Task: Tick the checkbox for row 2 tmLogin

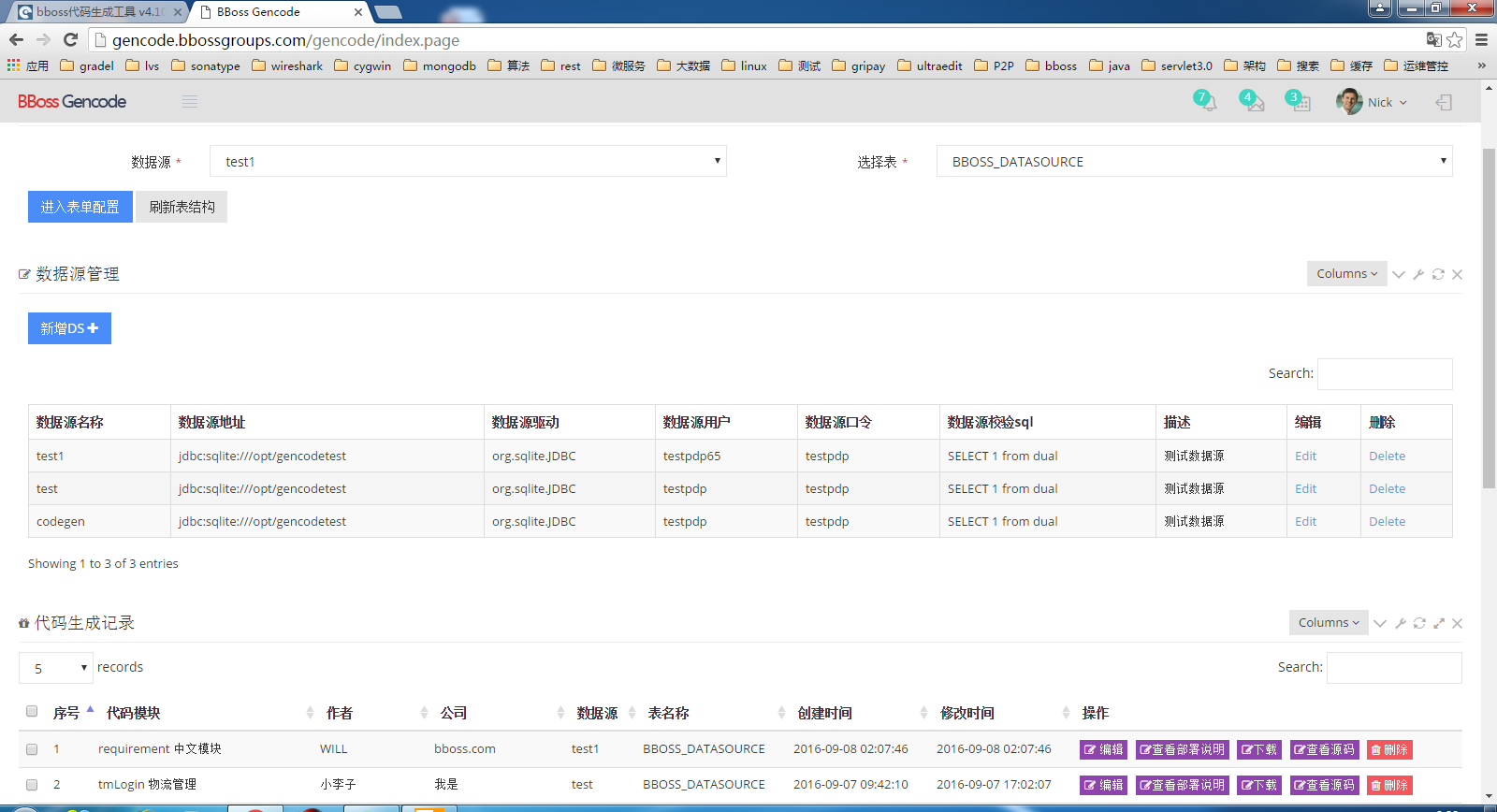Action: (x=32, y=785)
